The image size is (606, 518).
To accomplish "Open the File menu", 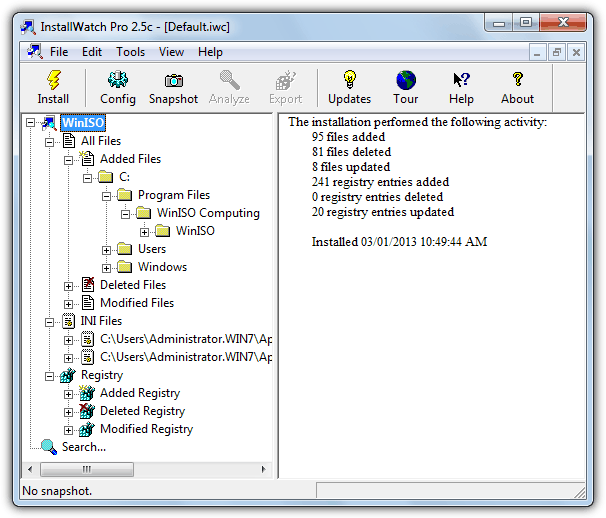I will 59,52.
